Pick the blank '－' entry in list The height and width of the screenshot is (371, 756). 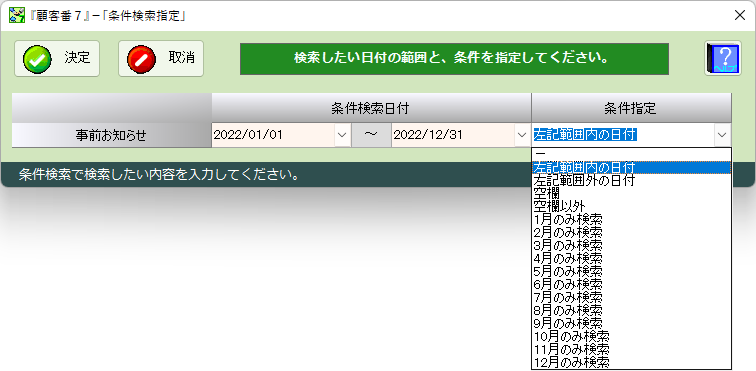coord(631,154)
